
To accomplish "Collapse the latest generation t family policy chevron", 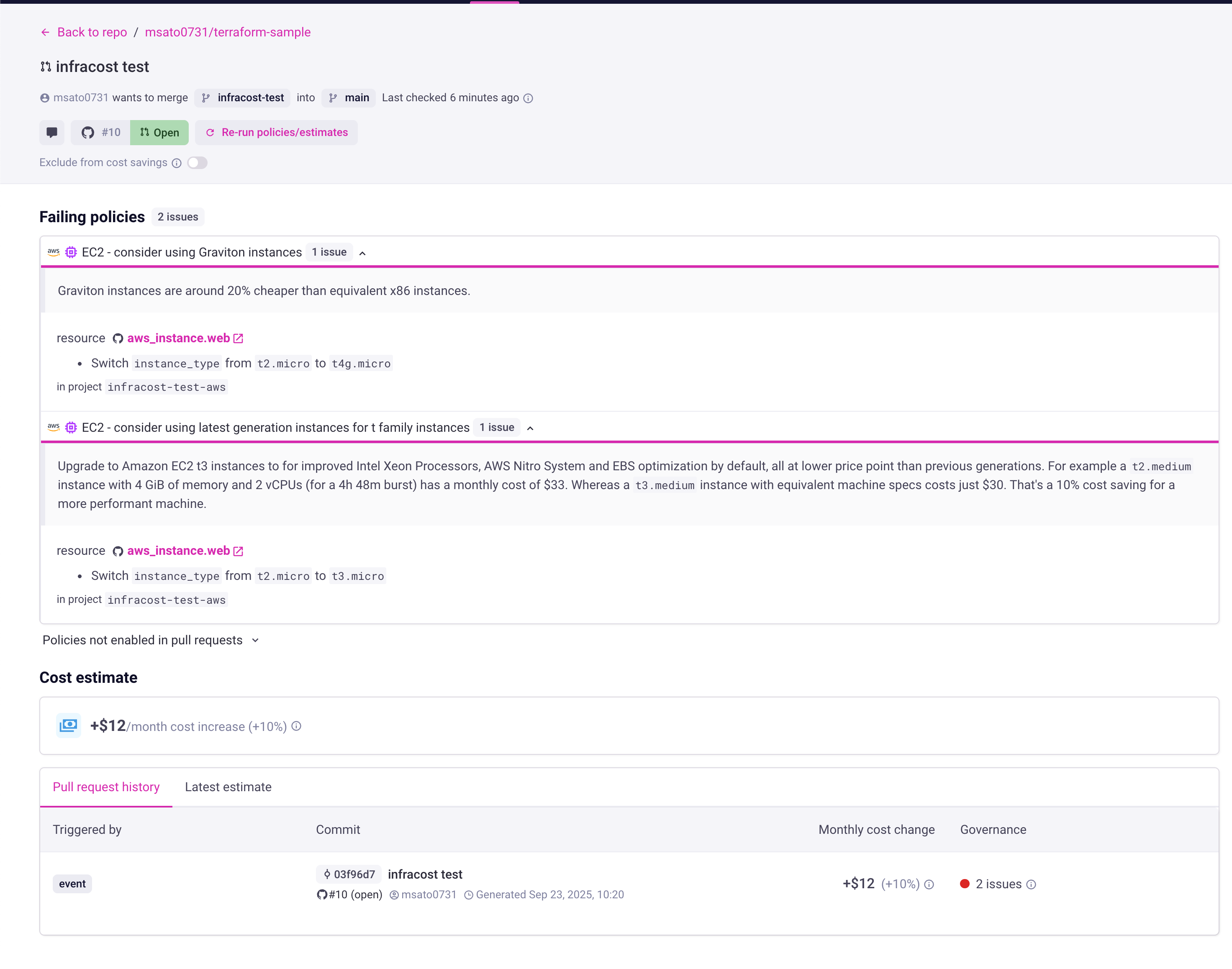I will 530,428.
